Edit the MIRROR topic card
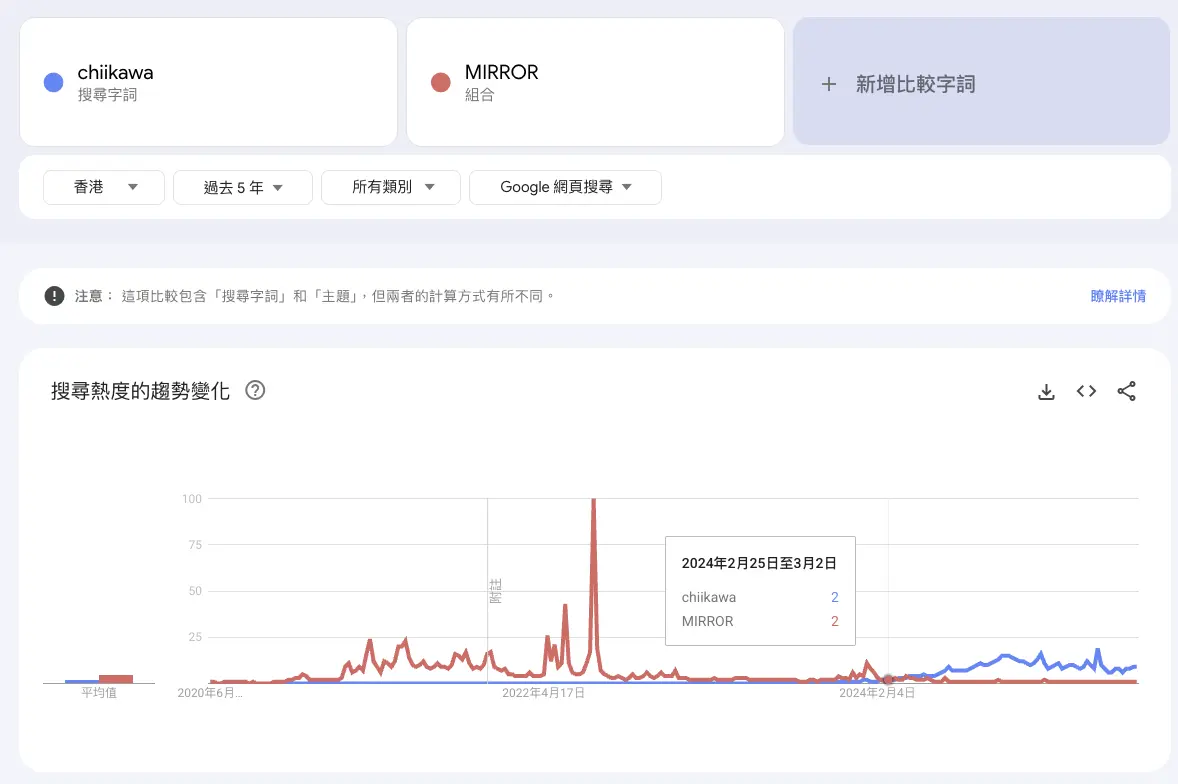This screenshot has width=1178, height=784. 595,82
